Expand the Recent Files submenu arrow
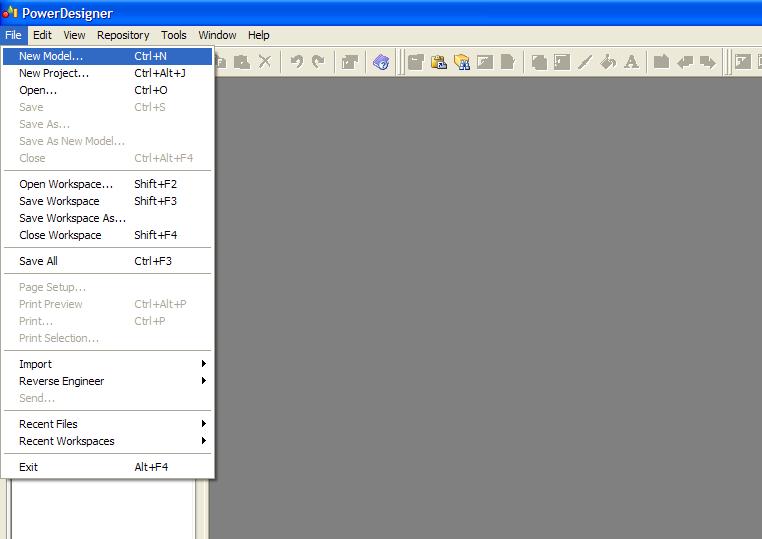Image resolution: width=762 pixels, height=539 pixels. click(204, 424)
